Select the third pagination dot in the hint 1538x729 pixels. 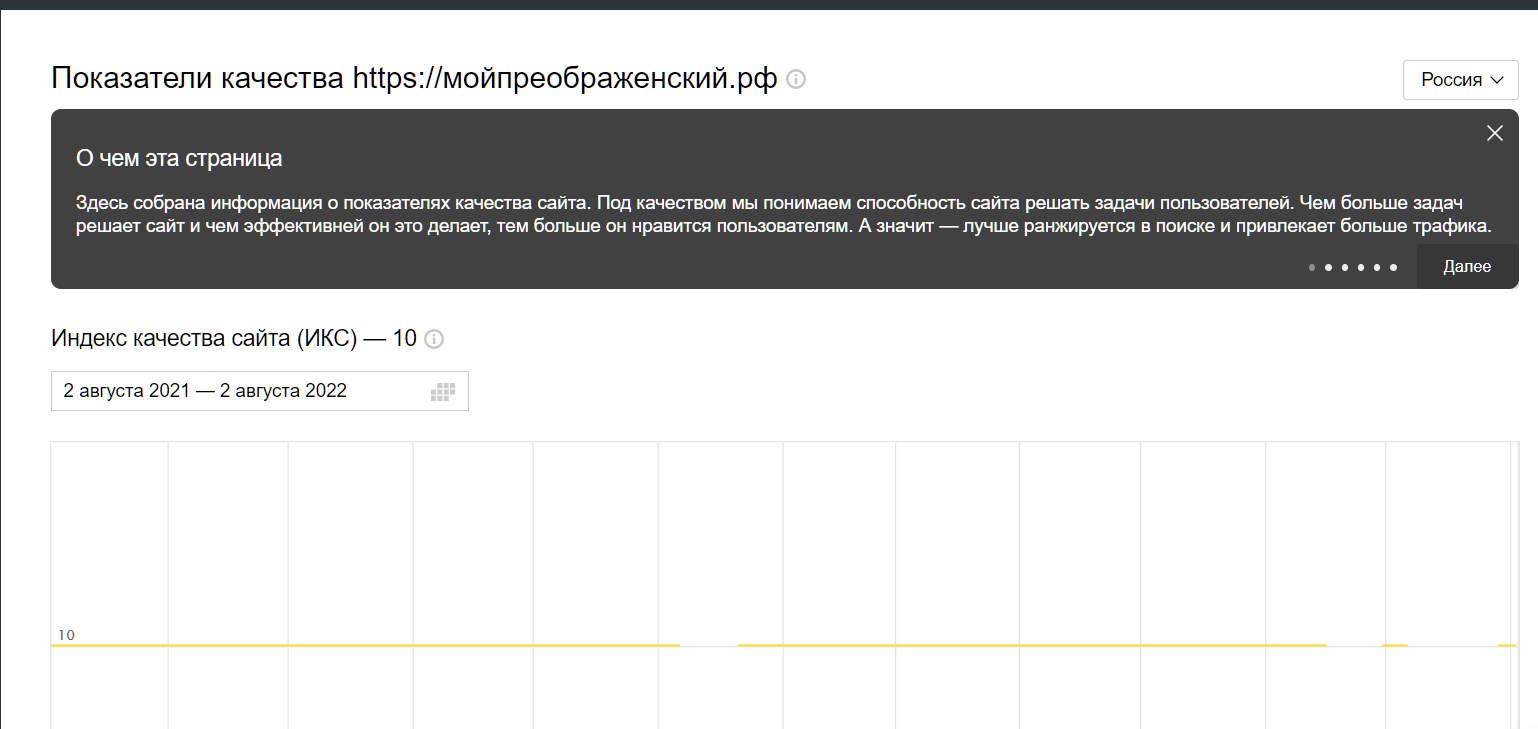[1344, 267]
